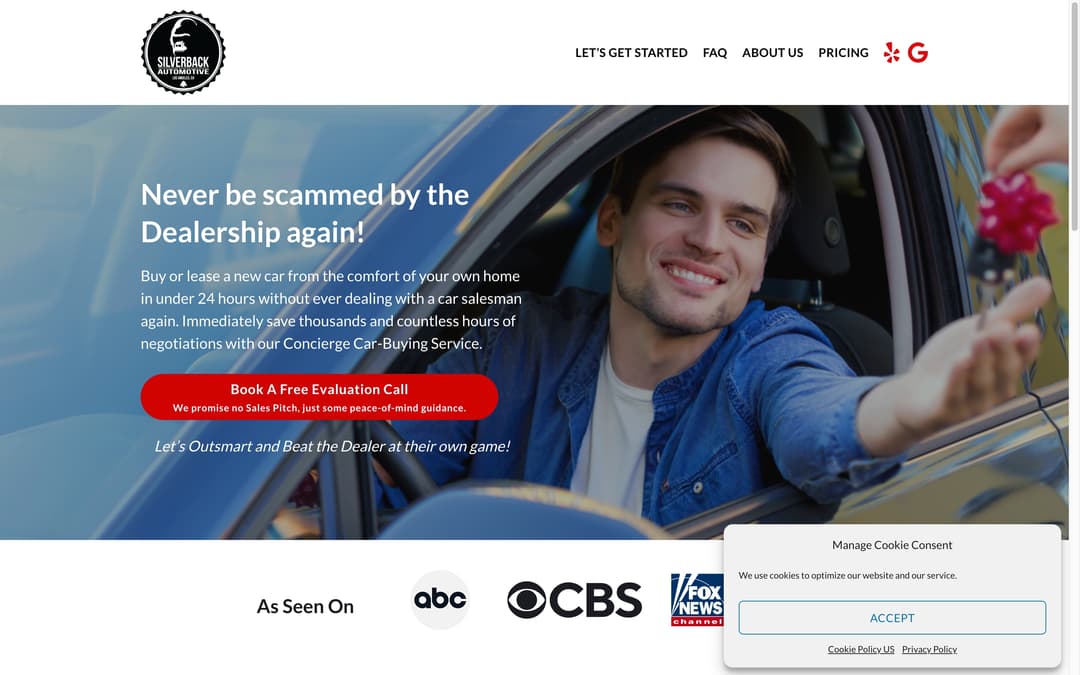Click the Silverback Automotive logo
1080x675 pixels.
click(x=183, y=52)
